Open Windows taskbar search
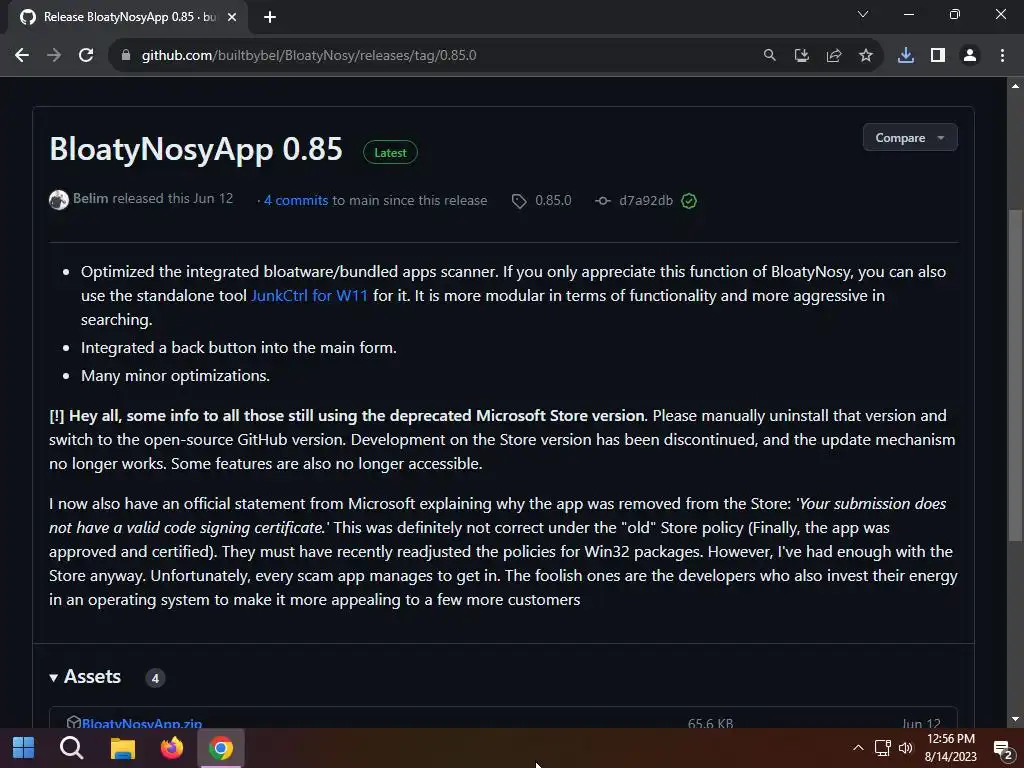This screenshot has height=768, width=1024. [x=72, y=748]
